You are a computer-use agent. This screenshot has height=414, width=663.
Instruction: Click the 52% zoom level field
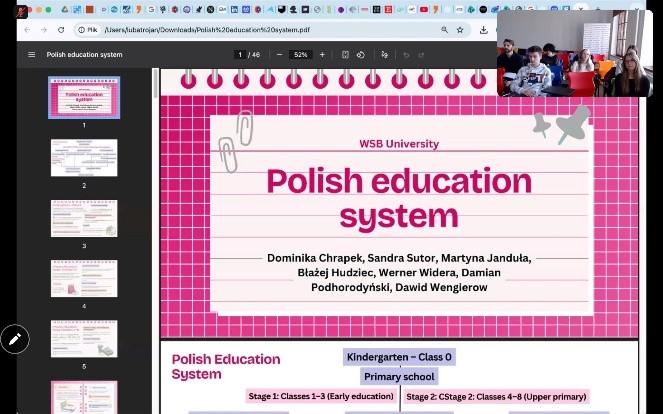coord(300,55)
